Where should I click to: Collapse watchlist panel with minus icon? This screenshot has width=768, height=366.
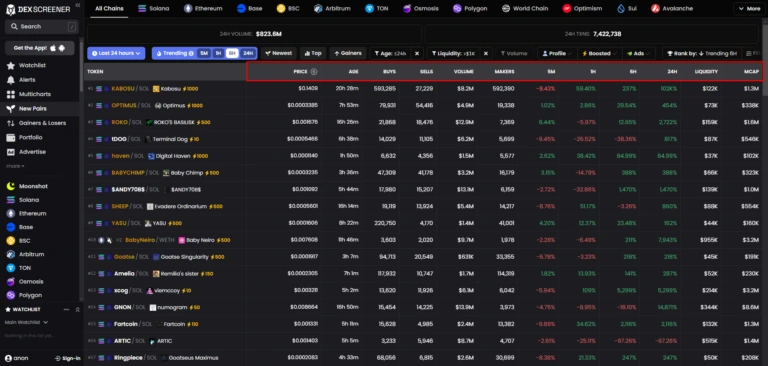click(x=67, y=310)
